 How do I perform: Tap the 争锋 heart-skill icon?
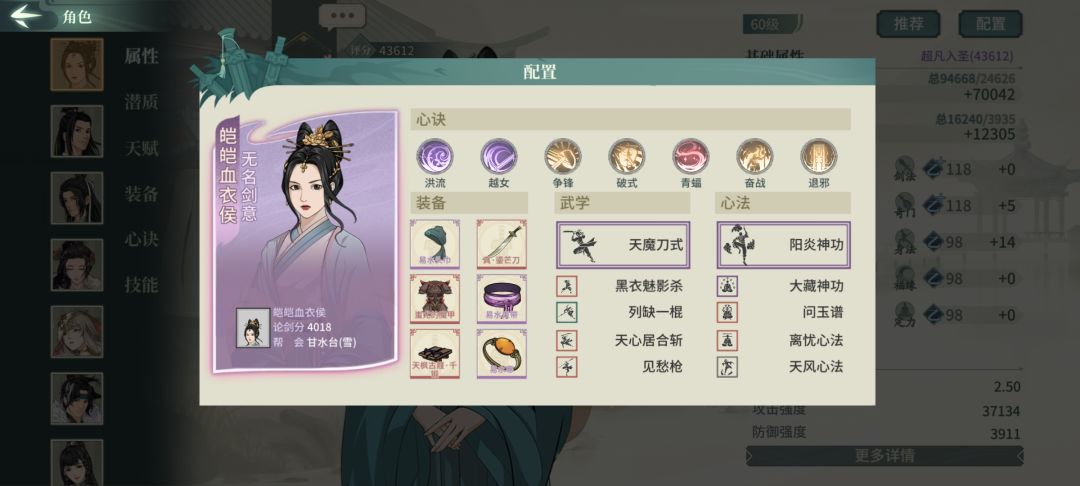click(563, 156)
